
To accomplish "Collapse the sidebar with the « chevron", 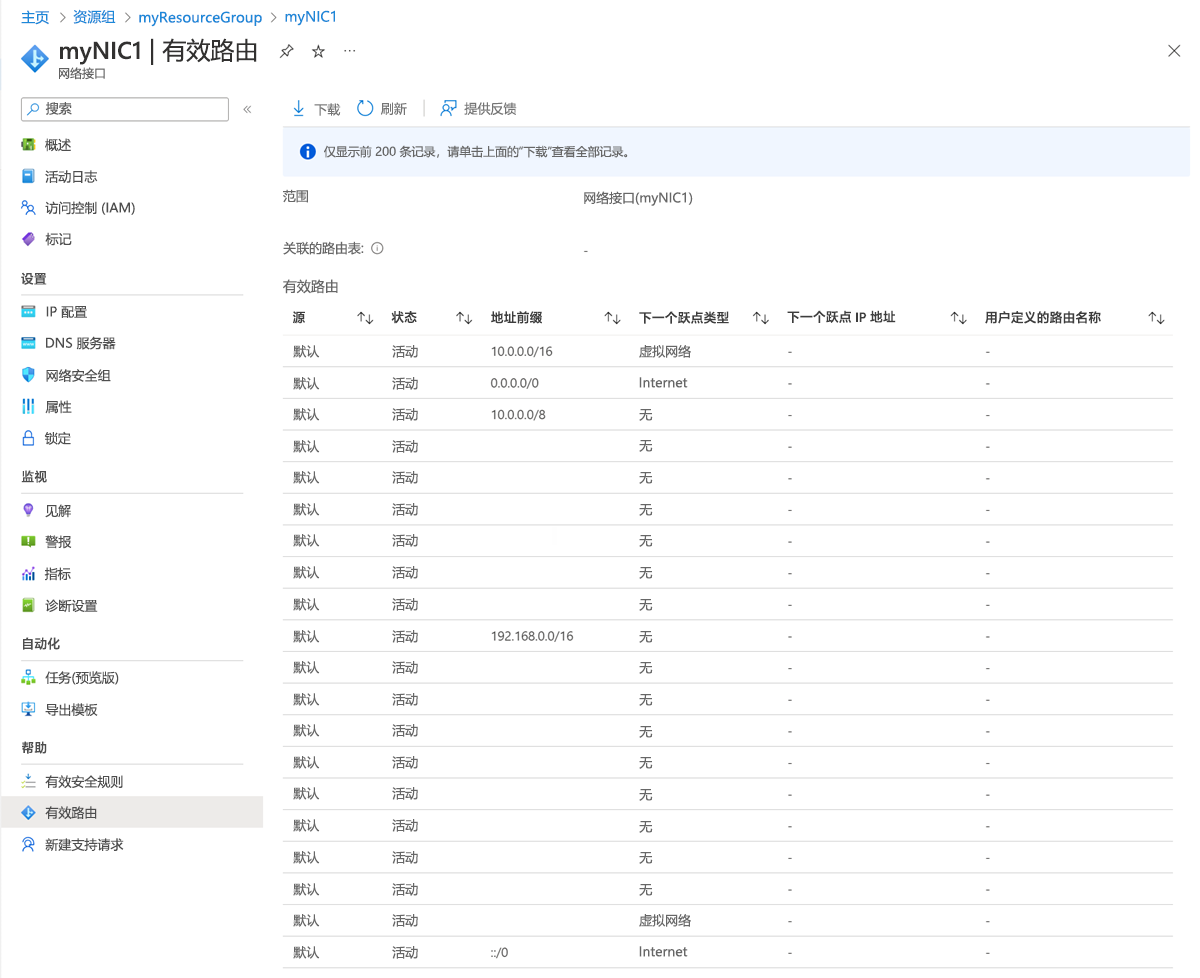I will click(x=247, y=109).
